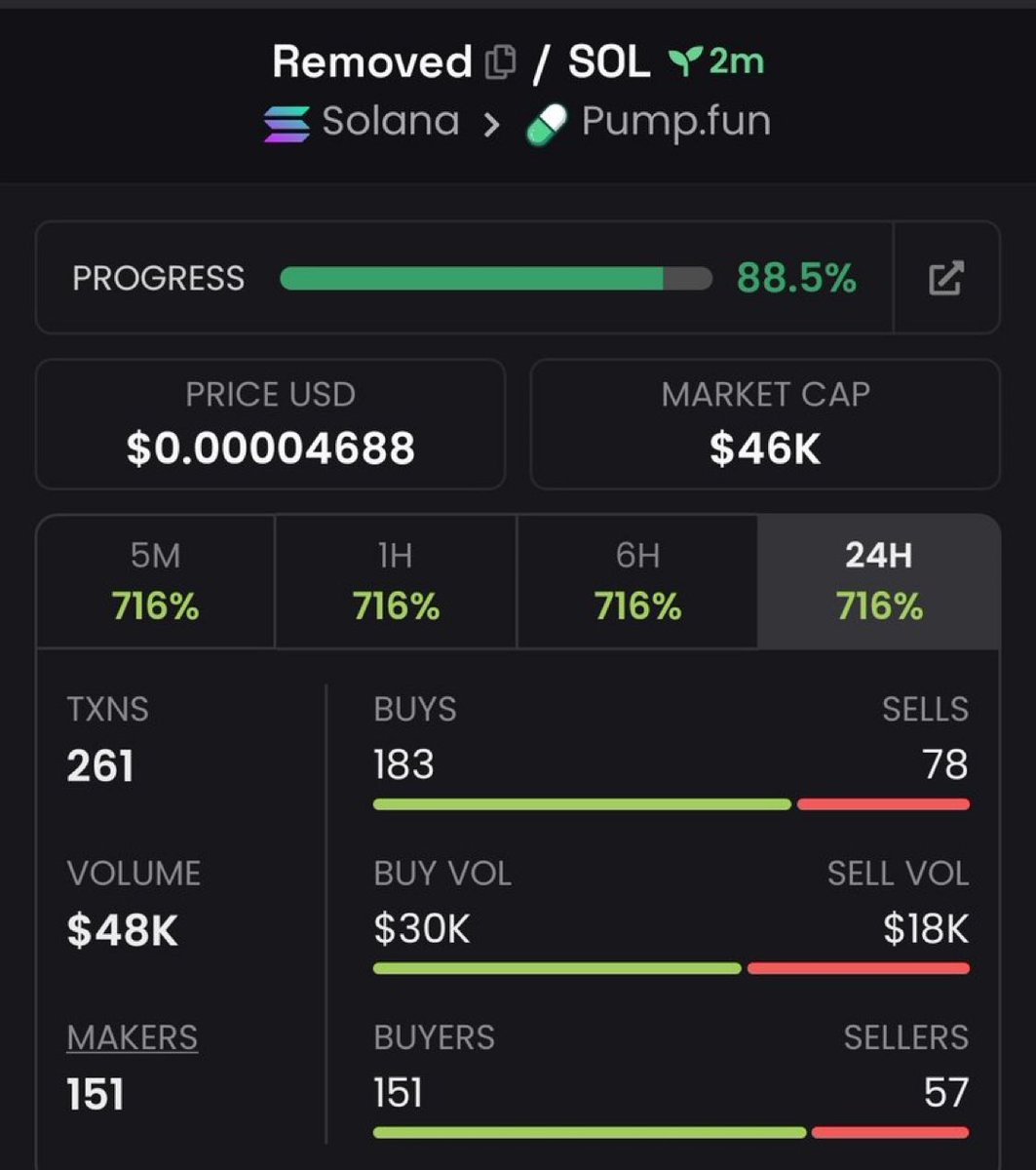Select the 5M timeframe tab
Image resolution: width=1036 pixels, height=1170 pixels.
[x=156, y=582]
